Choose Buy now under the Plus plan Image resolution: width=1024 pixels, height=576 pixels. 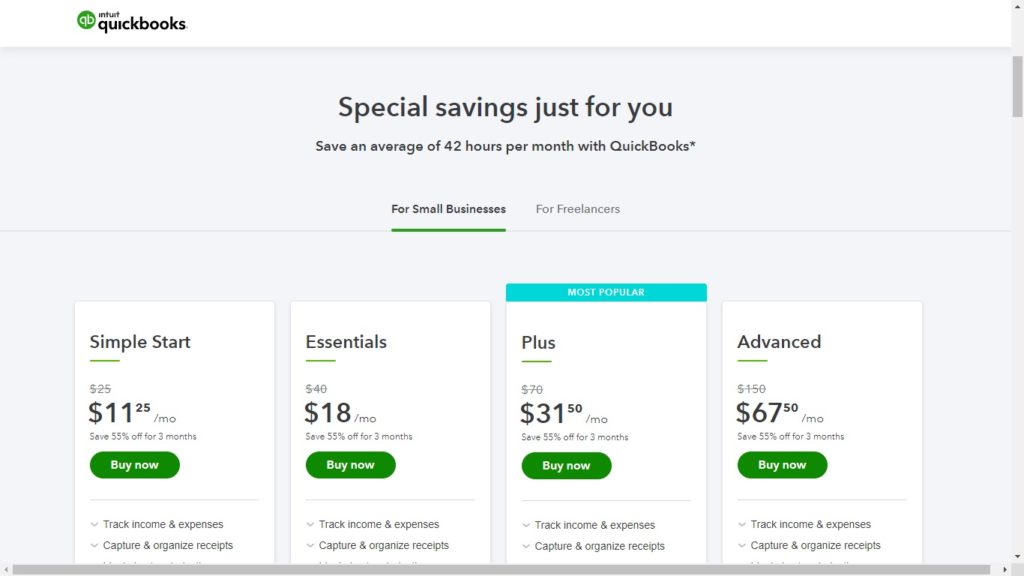[x=566, y=466]
